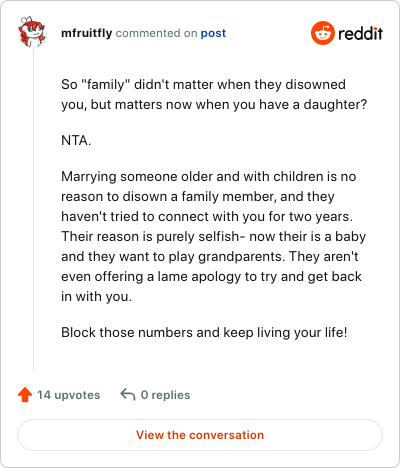
Task: Click the "0 replies" count label
Action: pos(165,395)
